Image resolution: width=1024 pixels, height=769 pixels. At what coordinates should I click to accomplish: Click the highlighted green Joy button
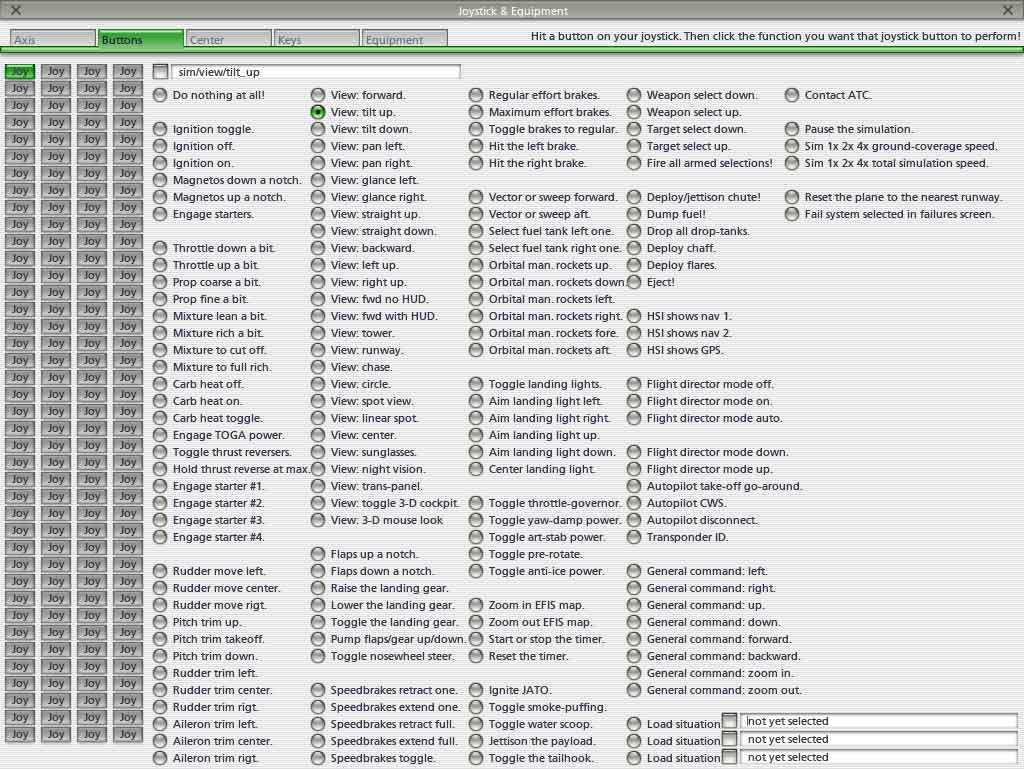pyautogui.click(x=20, y=72)
